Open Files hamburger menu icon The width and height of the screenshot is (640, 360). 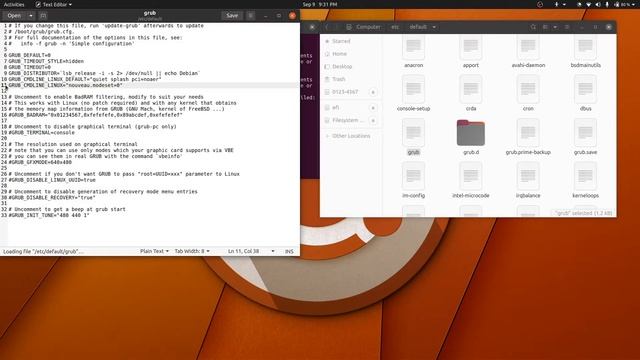[x=567, y=27]
